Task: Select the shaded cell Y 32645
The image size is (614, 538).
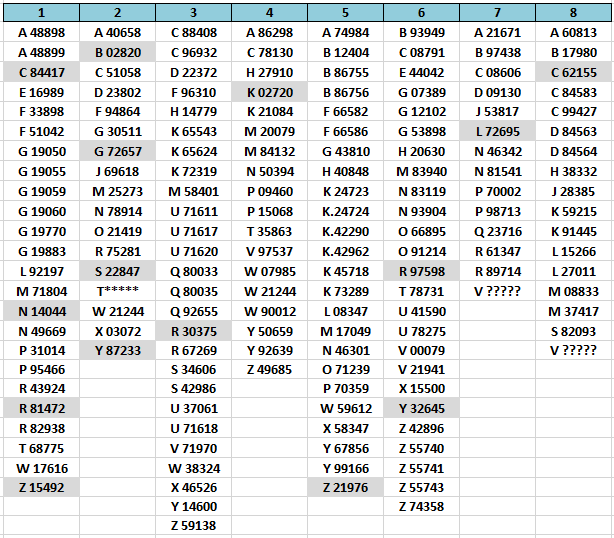Action: [x=421, y=408]
